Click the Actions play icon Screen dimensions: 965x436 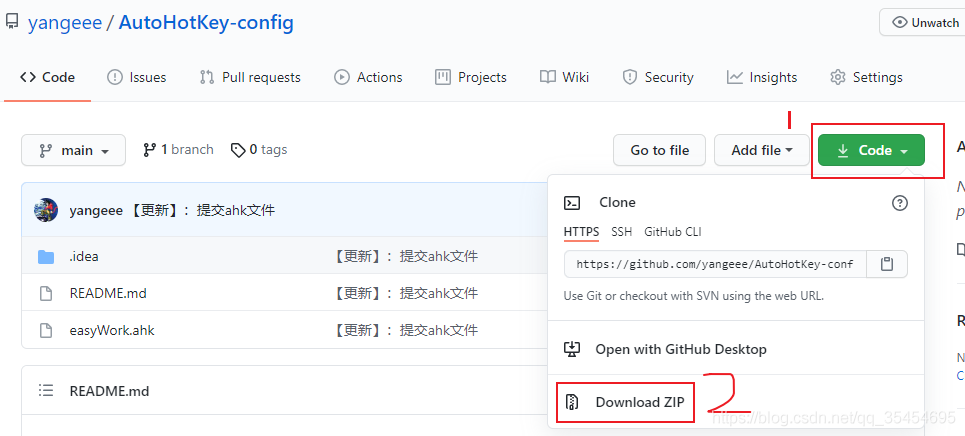[x=342, y=78]
